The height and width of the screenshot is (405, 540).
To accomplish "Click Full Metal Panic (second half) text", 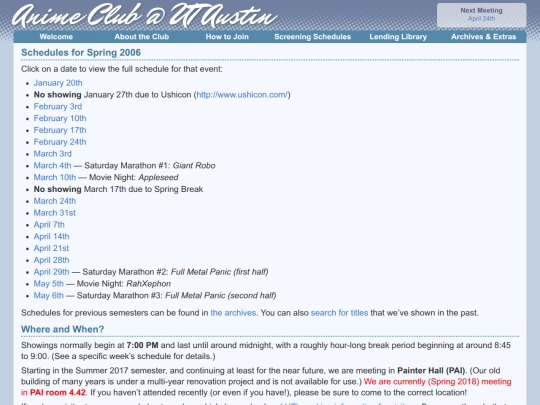I will [x=220, y=295].
